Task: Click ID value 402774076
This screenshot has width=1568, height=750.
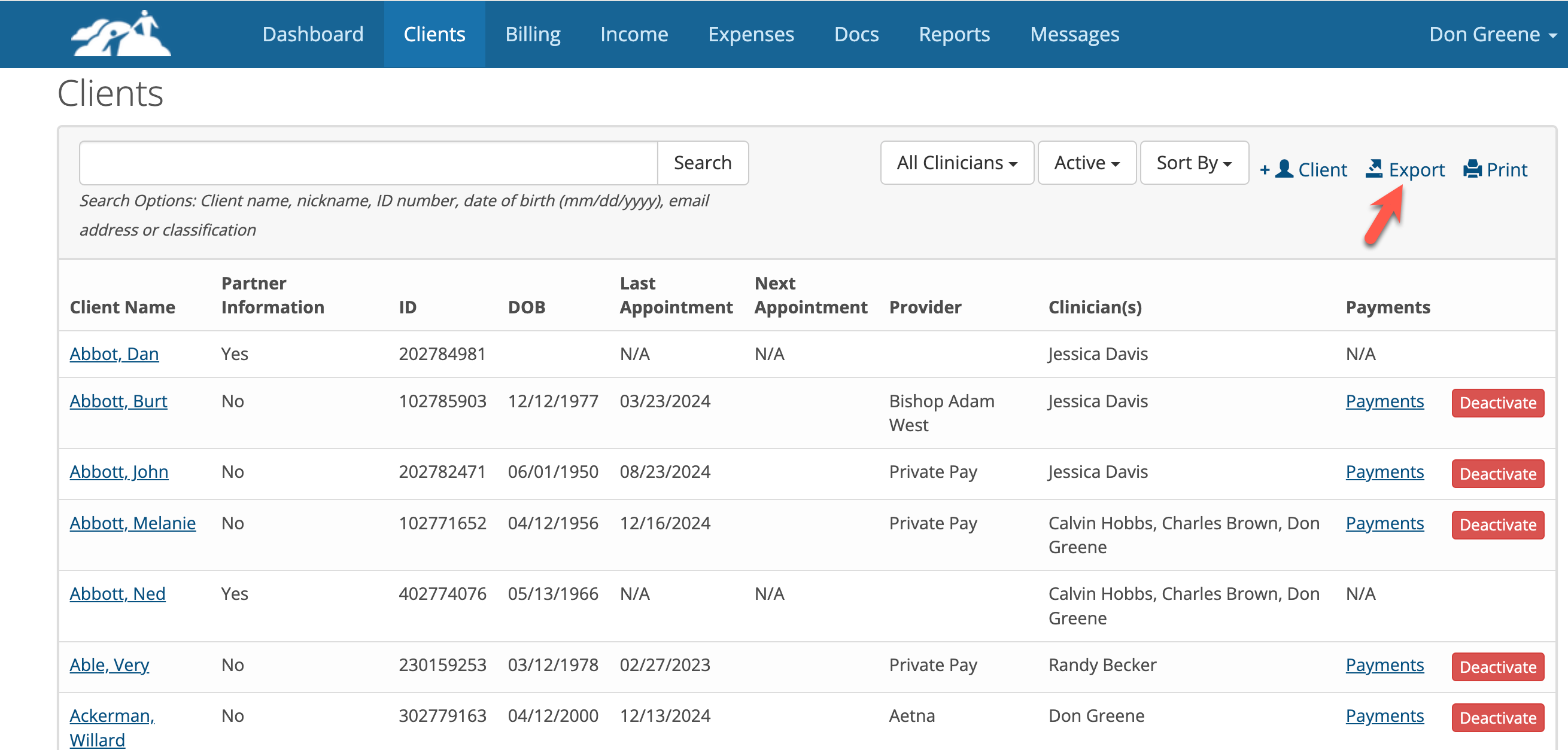Action: click(442, 594)
